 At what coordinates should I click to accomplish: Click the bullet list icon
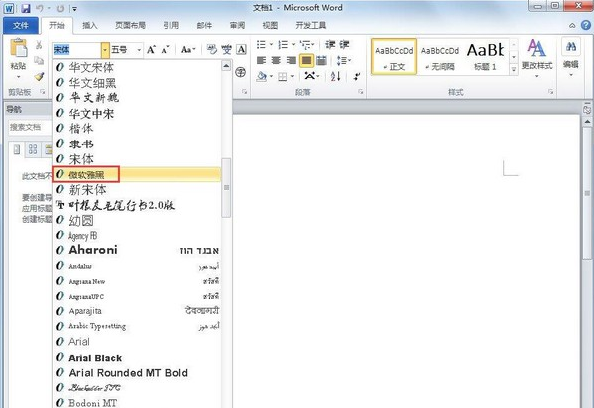(x=261, y=45)
